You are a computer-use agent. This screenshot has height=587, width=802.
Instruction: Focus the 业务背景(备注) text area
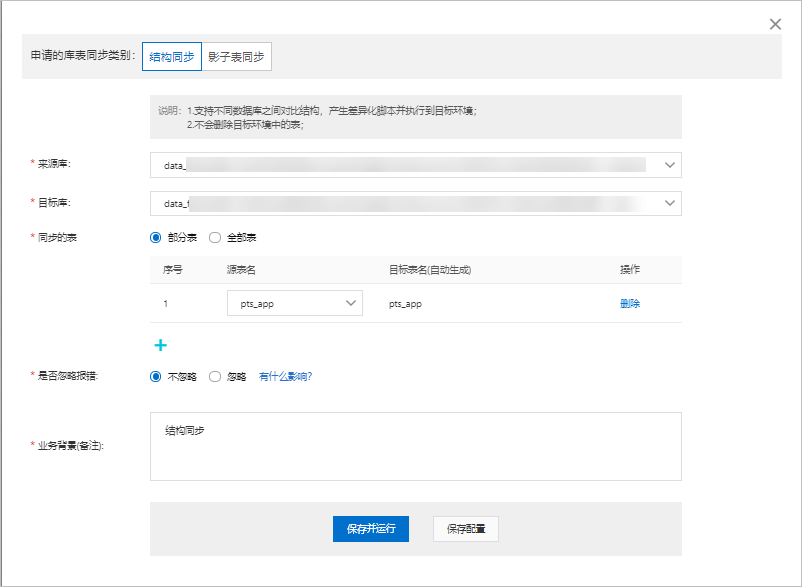(415, 446)
